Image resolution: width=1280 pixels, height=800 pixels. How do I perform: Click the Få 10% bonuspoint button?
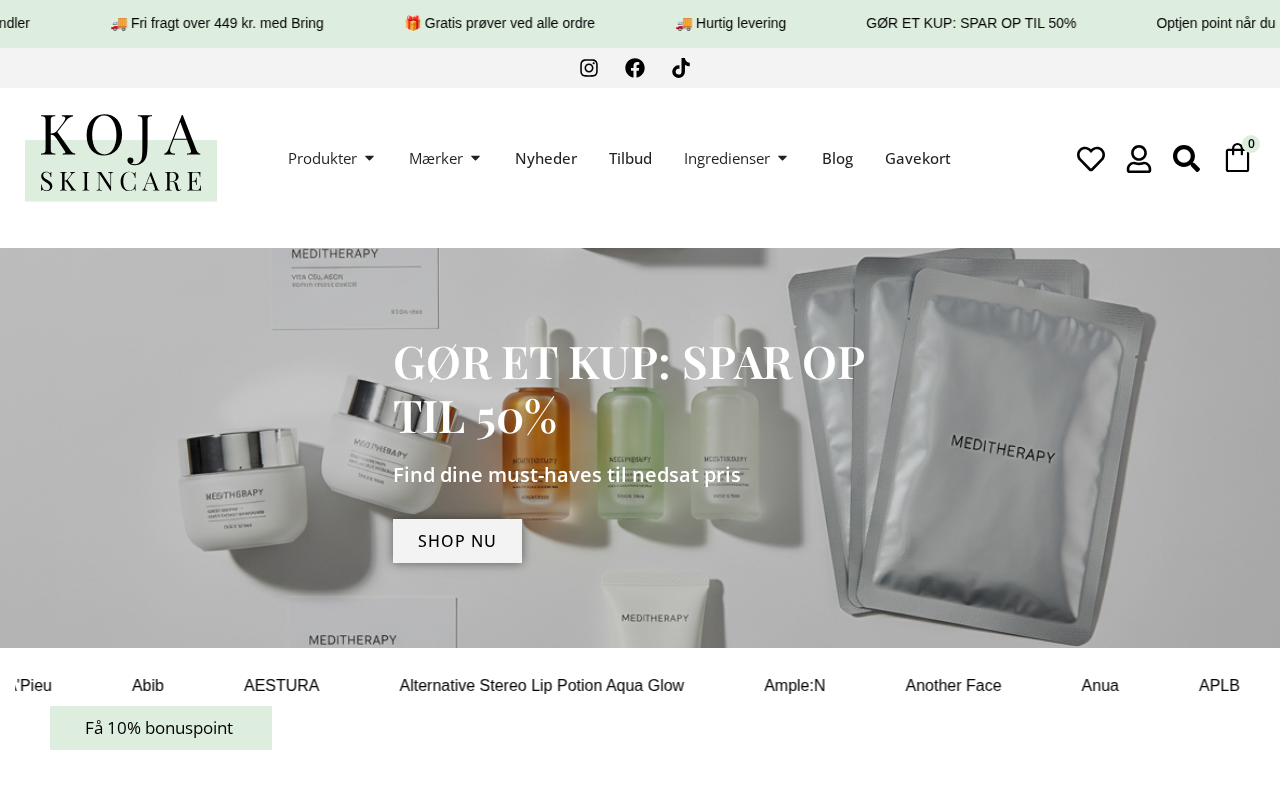pos(161,728)
